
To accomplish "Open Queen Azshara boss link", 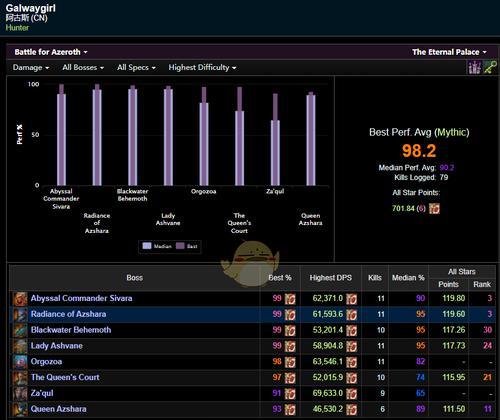I will pyautogui.click(x=58, y=409).
